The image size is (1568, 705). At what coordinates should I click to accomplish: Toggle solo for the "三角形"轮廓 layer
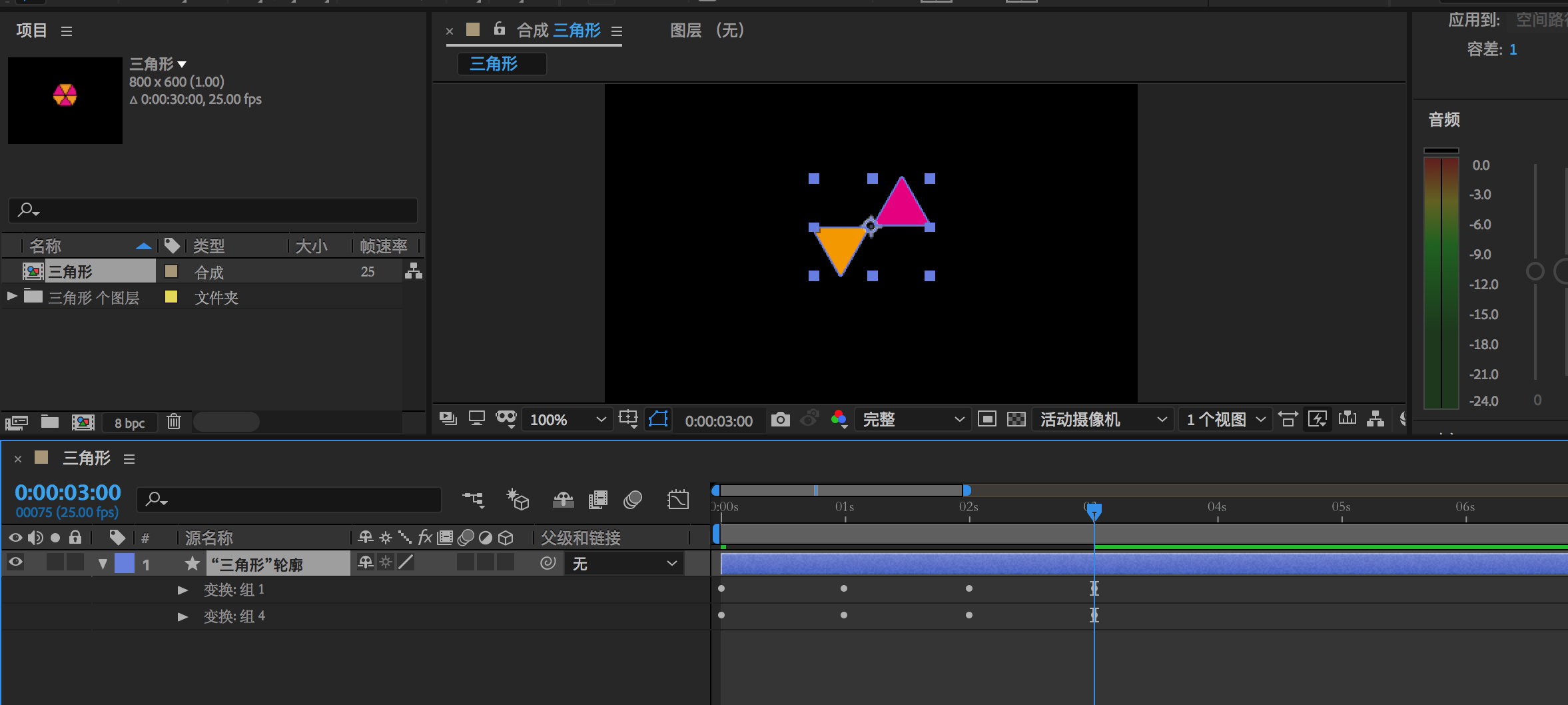(55, 562)
